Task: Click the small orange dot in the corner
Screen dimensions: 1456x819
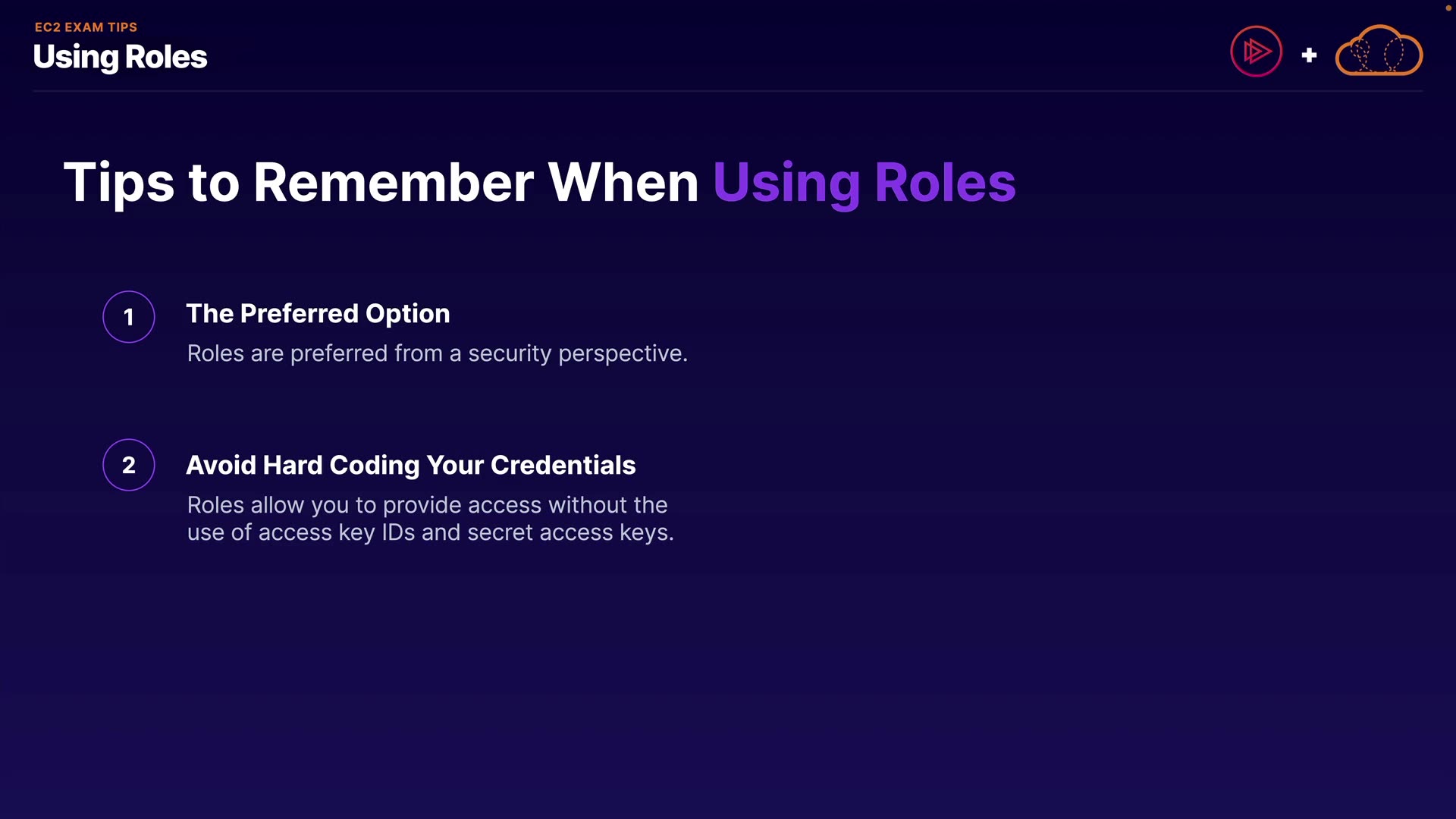Action: pyautogui.click(x=1448, y=8)
